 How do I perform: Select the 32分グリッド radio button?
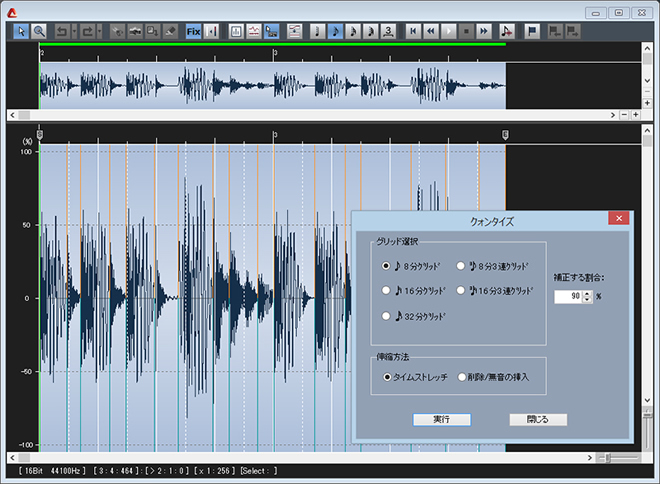pos(386,316)
